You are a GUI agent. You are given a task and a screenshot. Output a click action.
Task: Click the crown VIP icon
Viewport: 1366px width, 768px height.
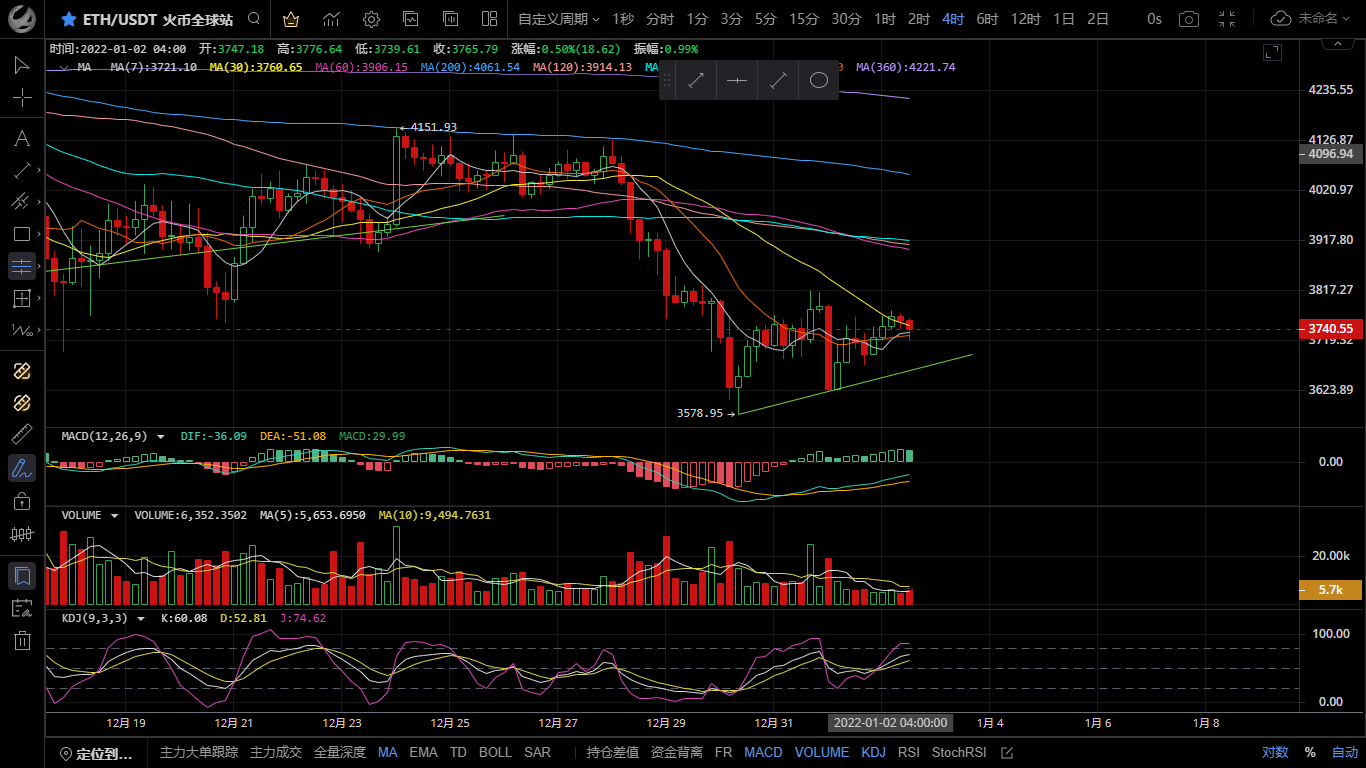(x=290, y=19)
